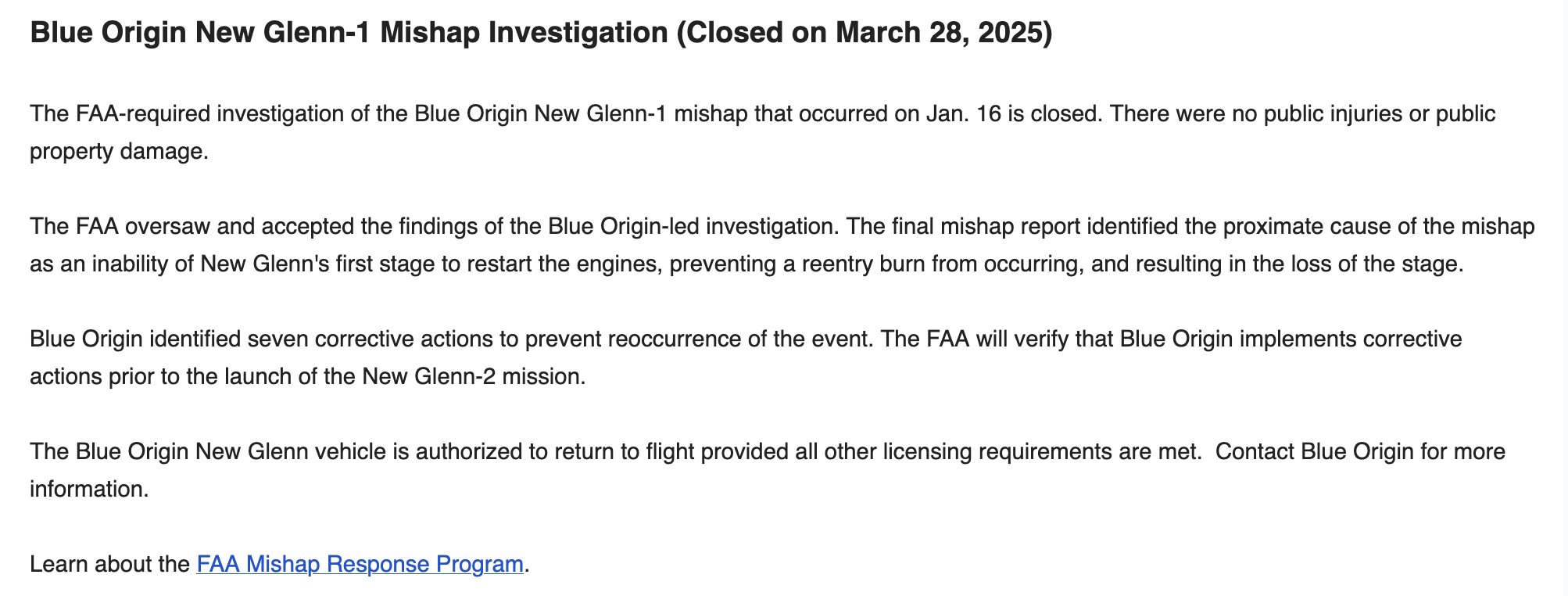This screenshot has height=596, width=1568.
Task: Click the Blue Origin New Glenn-1 Mishap Investigation heading
Action: (x=541, y=33)
